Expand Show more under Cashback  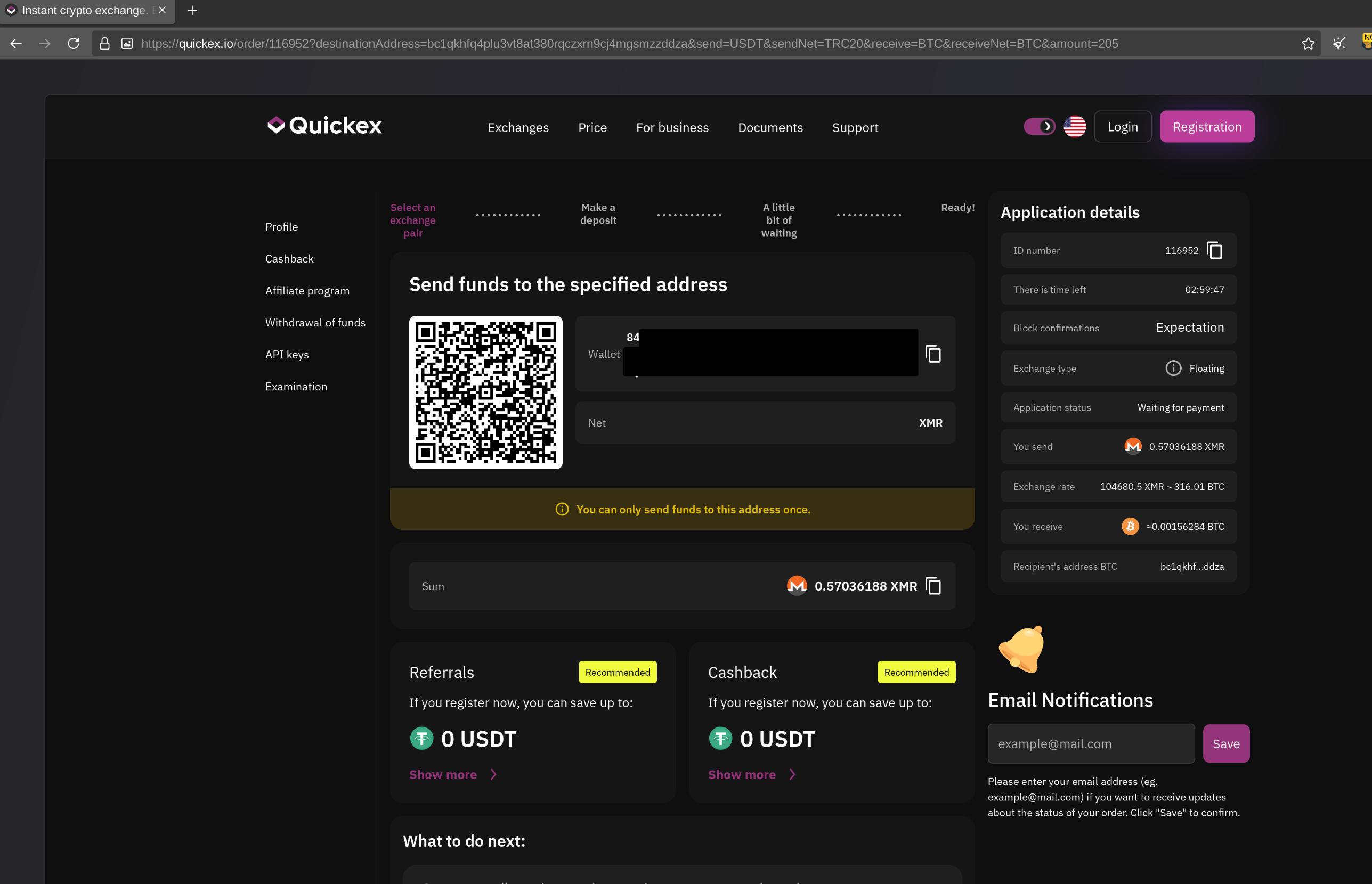click(752, 774)
